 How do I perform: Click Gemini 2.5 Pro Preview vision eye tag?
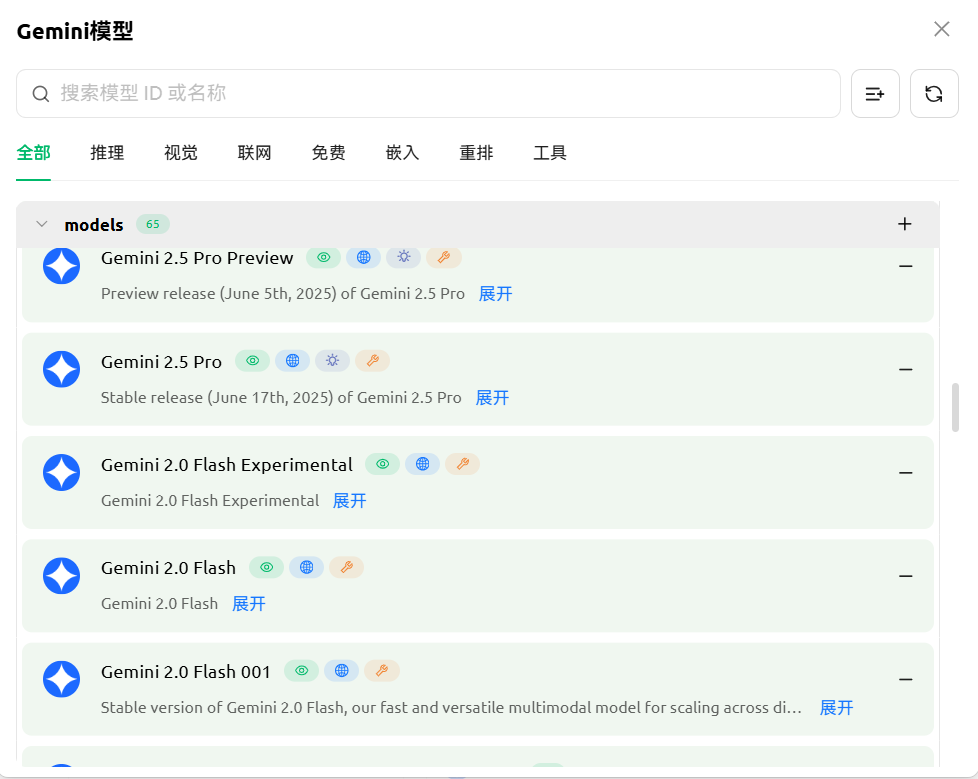pos(323,258)
